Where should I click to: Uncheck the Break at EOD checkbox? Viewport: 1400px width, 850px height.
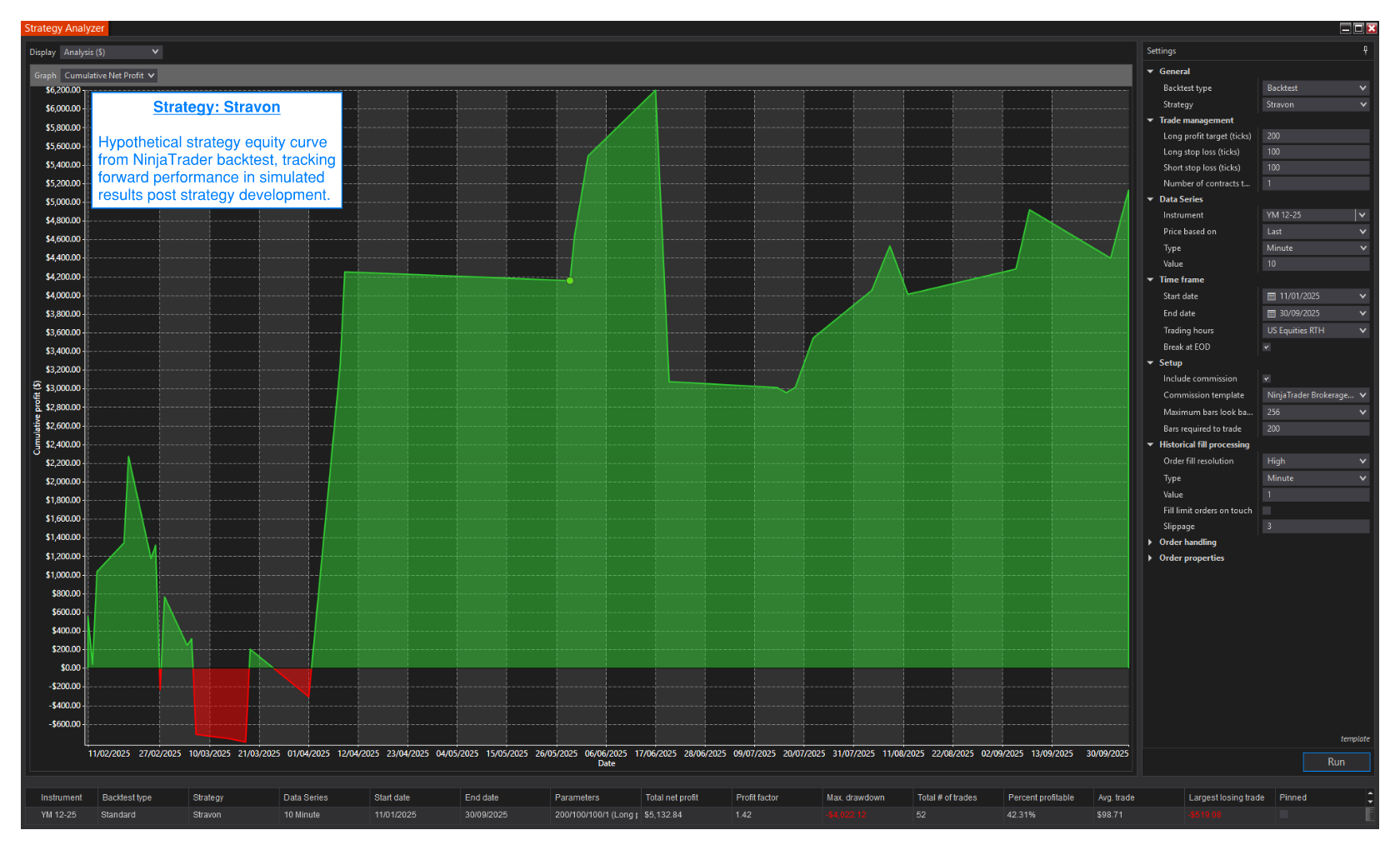point(1267,347)
